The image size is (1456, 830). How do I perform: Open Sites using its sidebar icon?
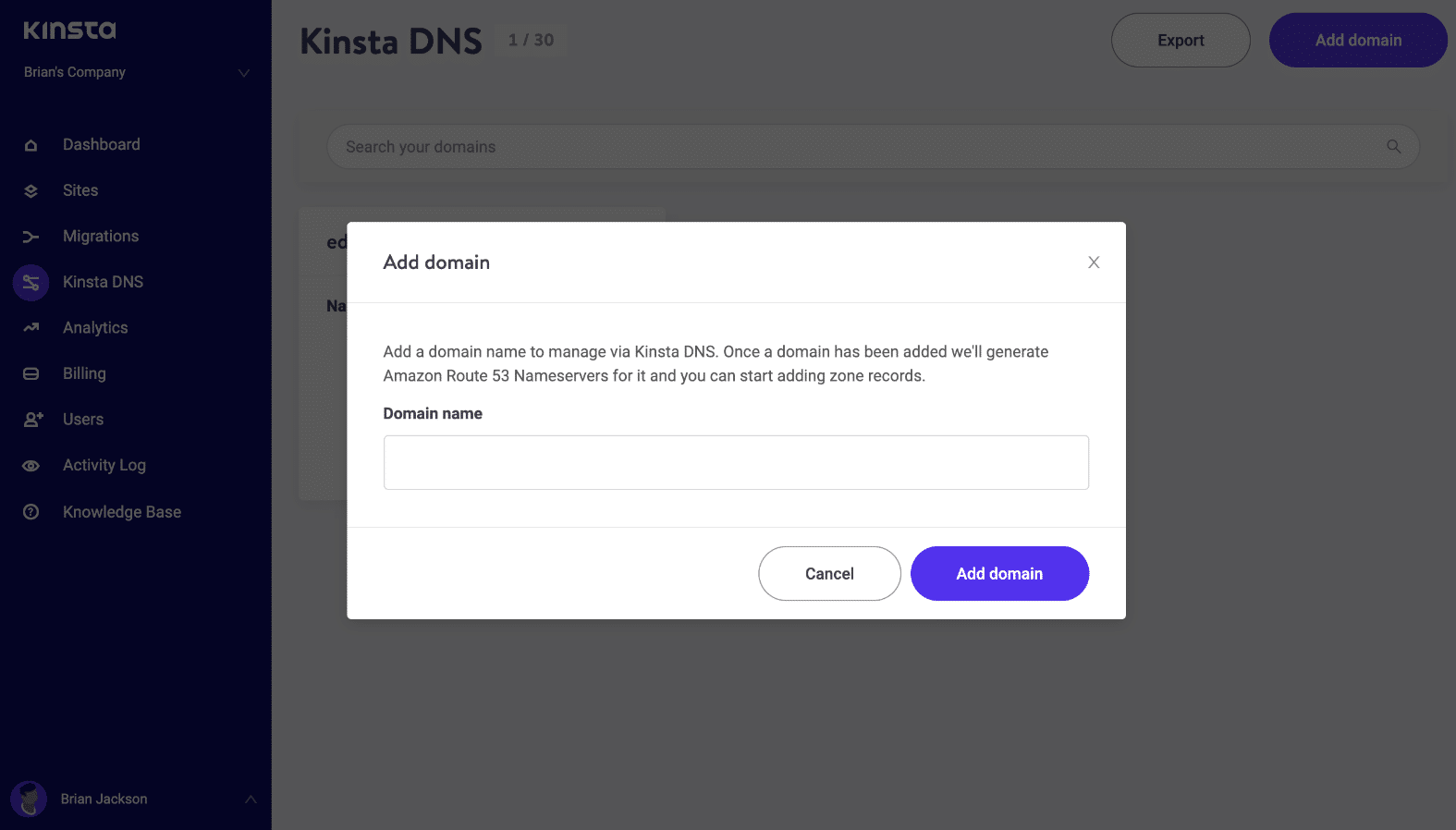[31, 190]
